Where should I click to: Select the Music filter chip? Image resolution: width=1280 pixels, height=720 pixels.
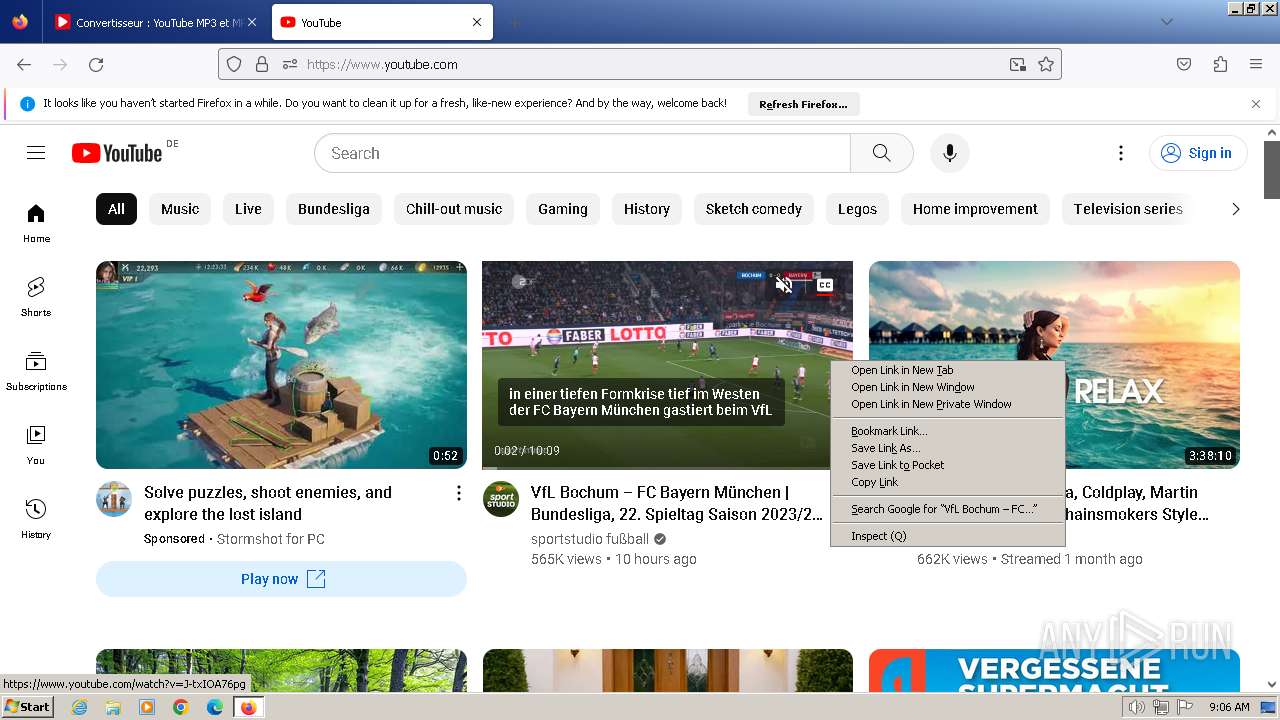click(x=180, y=209)
